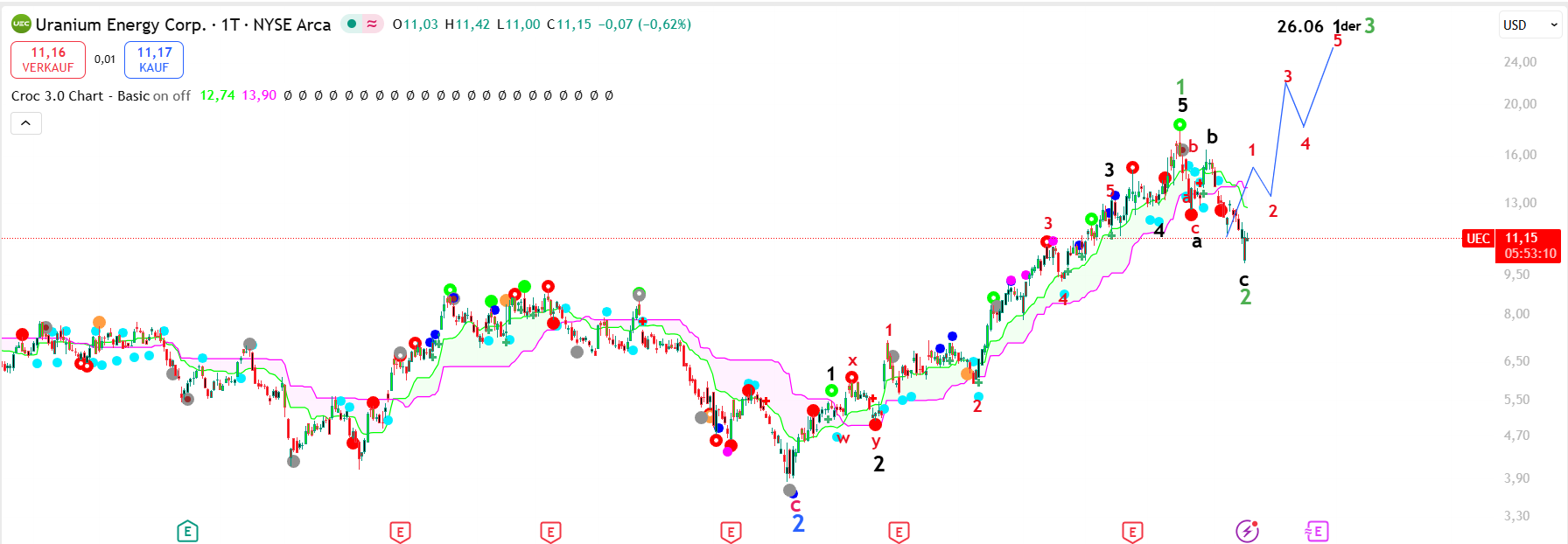Click the rightmost red earnings marker
The width and height of the screenshot is (1568, 544).
pyautogui.click(x=1132, y=531)
